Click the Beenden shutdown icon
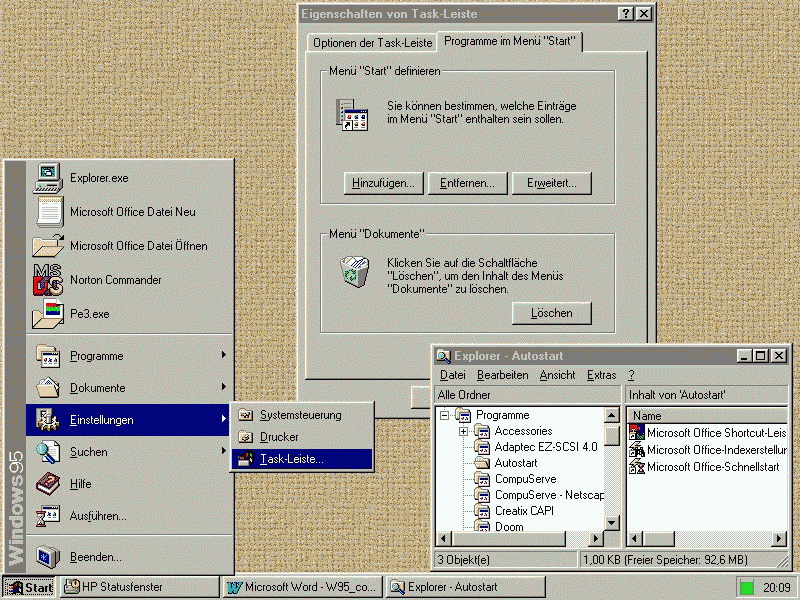Screen dimensions: 800x600 pyautogui.click(x=48, y=557)
